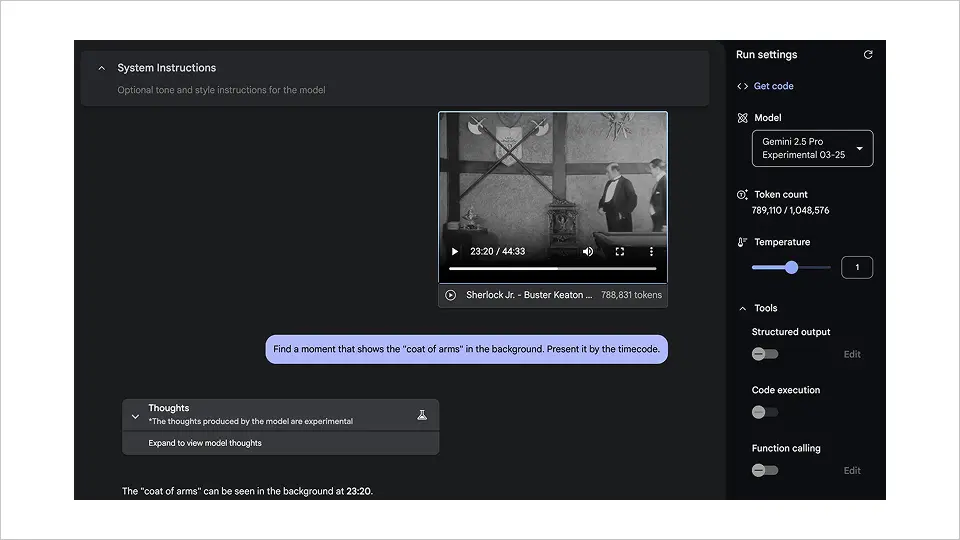960x540 pixels.
Task: Mute the video using the speaker icon
Action: point(588,252)
